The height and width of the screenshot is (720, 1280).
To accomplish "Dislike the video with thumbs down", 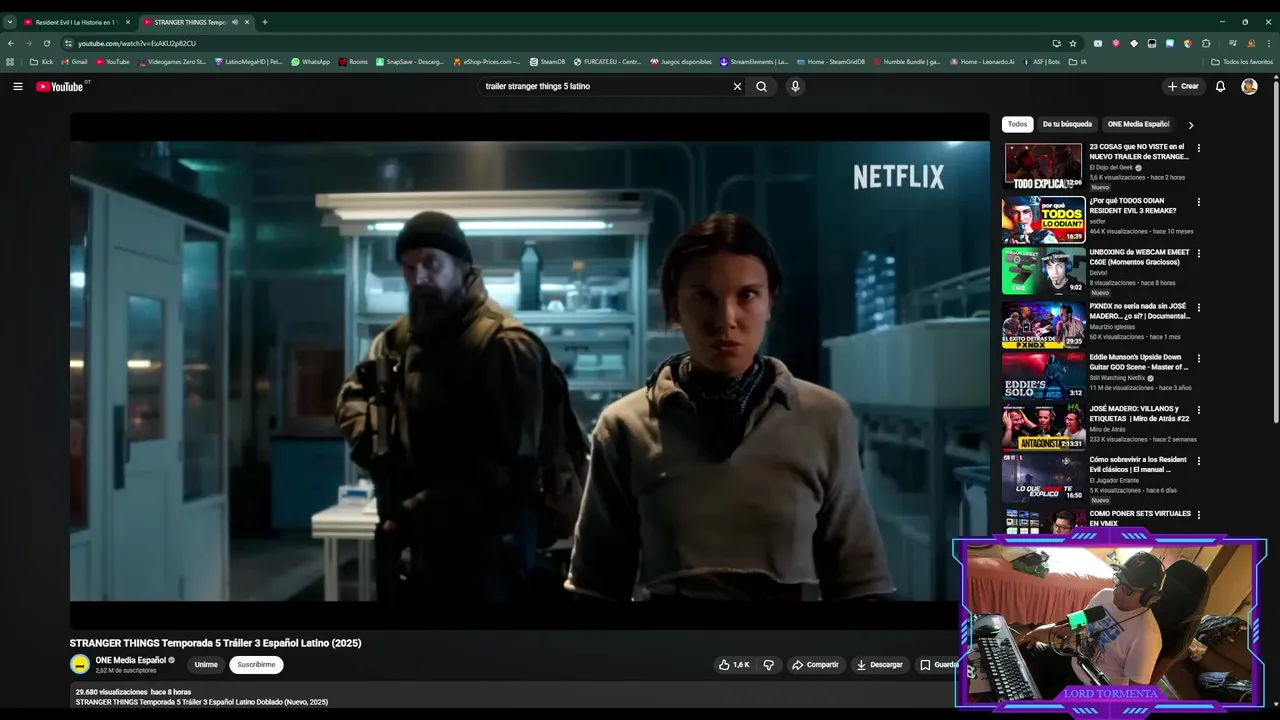I will [769, 664].
